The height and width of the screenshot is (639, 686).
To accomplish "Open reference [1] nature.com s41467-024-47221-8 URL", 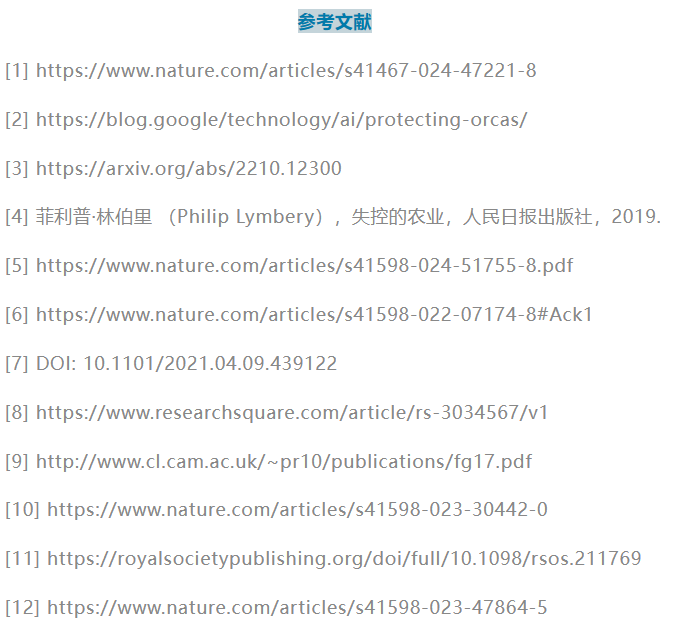I will [286, 71].
